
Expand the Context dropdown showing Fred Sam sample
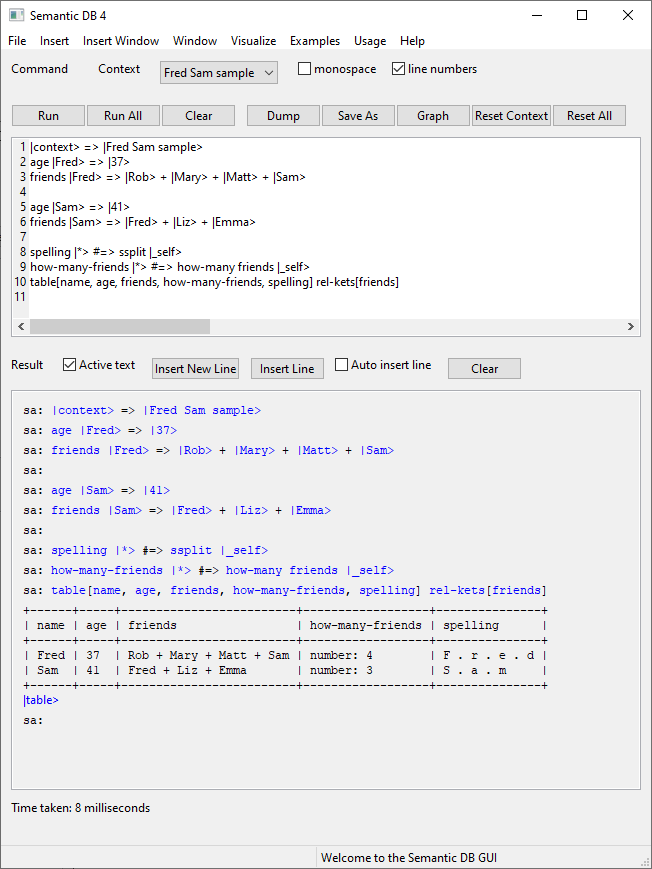219,73
